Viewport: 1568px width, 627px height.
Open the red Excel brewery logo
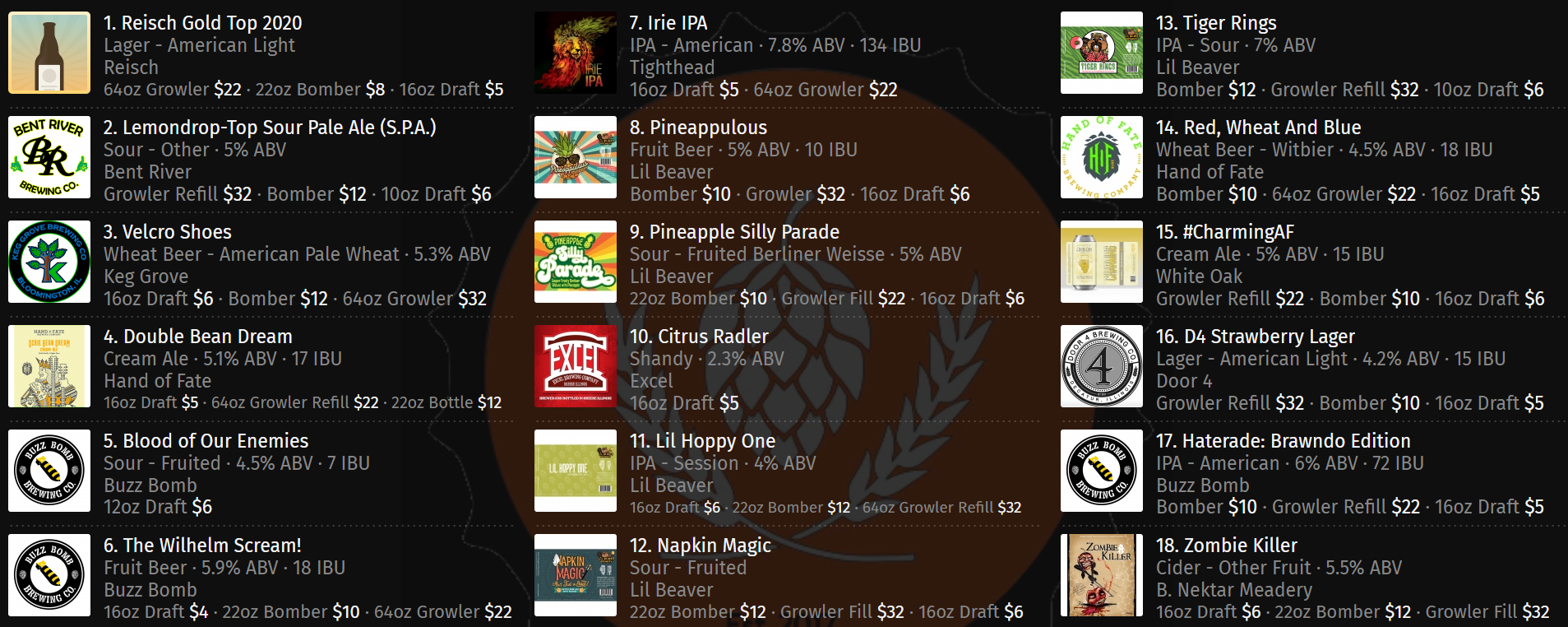[x=576, y=366]
